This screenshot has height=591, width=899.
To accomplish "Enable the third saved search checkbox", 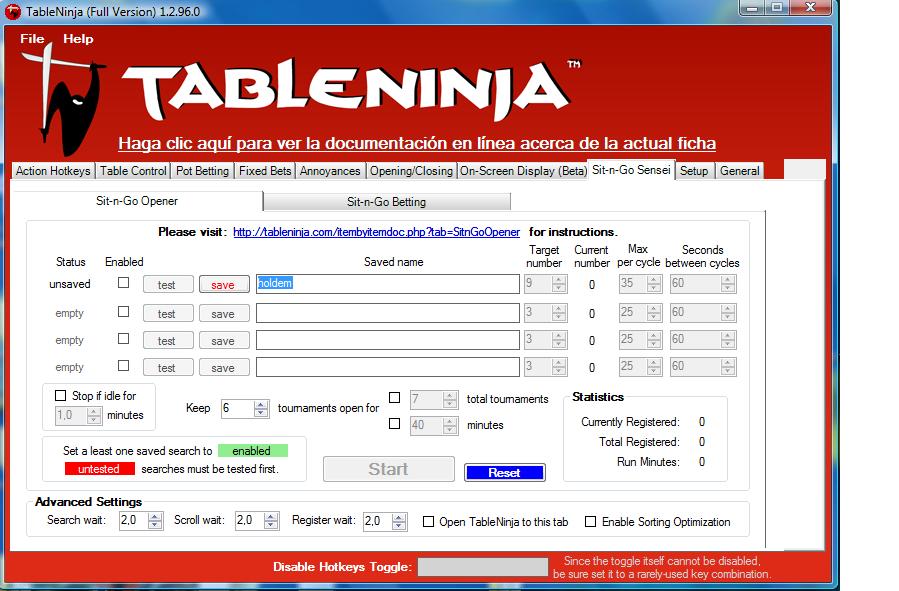I will 123,338.
